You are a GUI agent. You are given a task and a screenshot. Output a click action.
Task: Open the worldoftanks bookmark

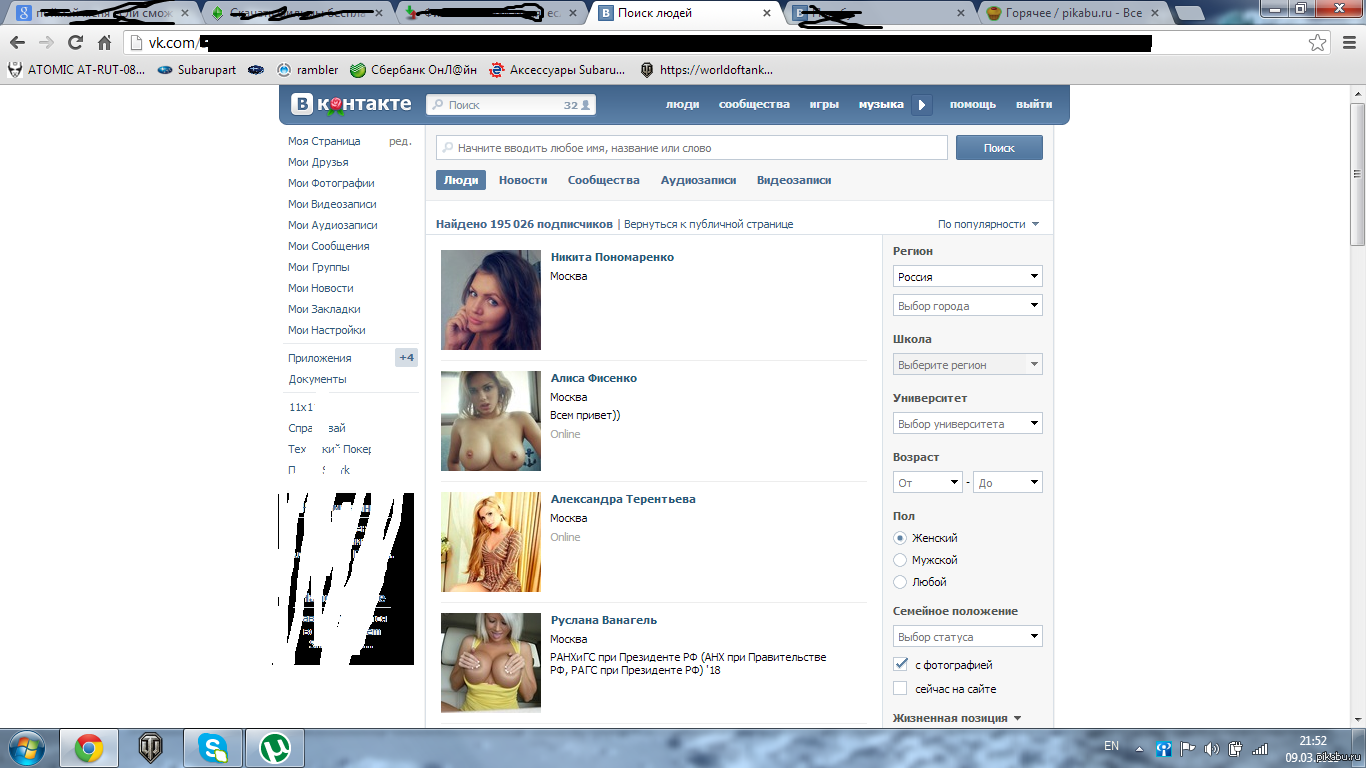click(x=706, y=70)
